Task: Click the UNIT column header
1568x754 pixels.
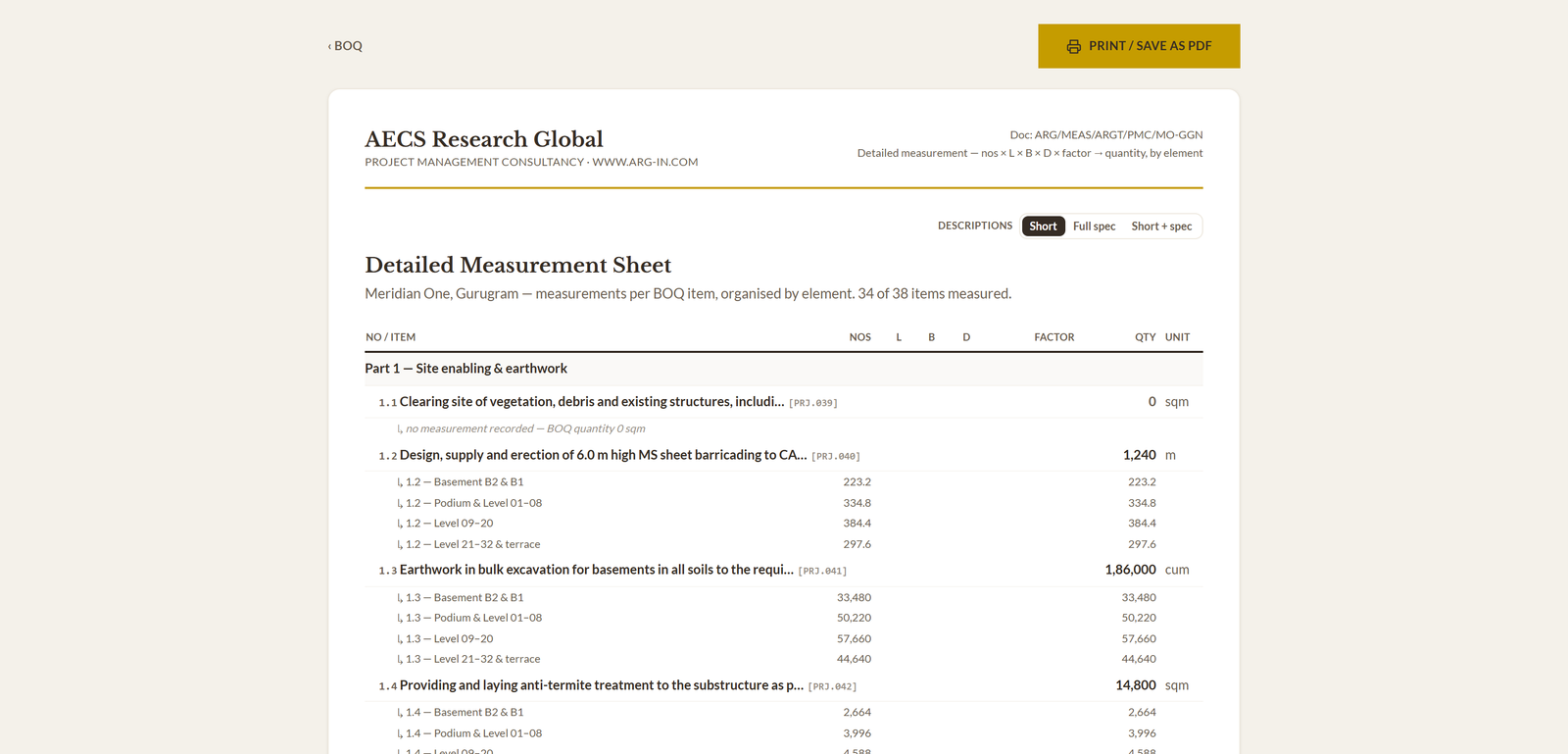Action: point(1177,337)
